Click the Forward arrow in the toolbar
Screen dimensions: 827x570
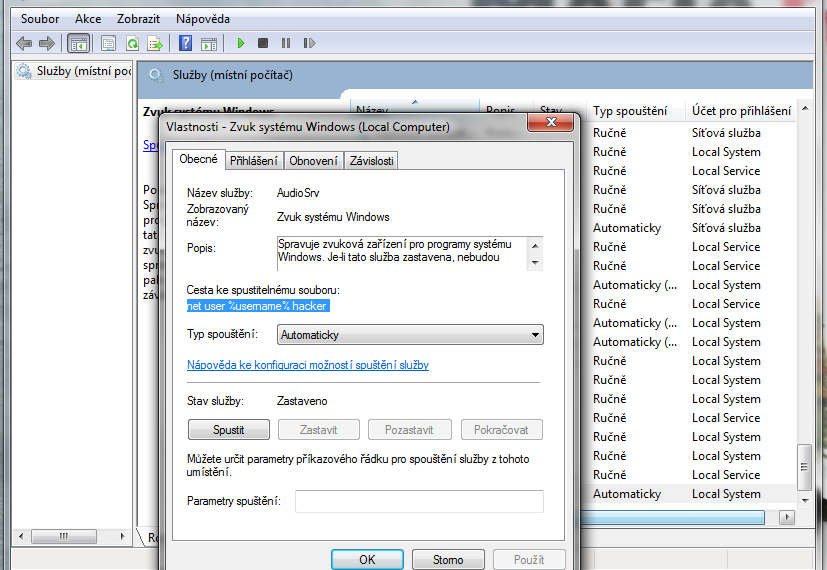[46, 43]
